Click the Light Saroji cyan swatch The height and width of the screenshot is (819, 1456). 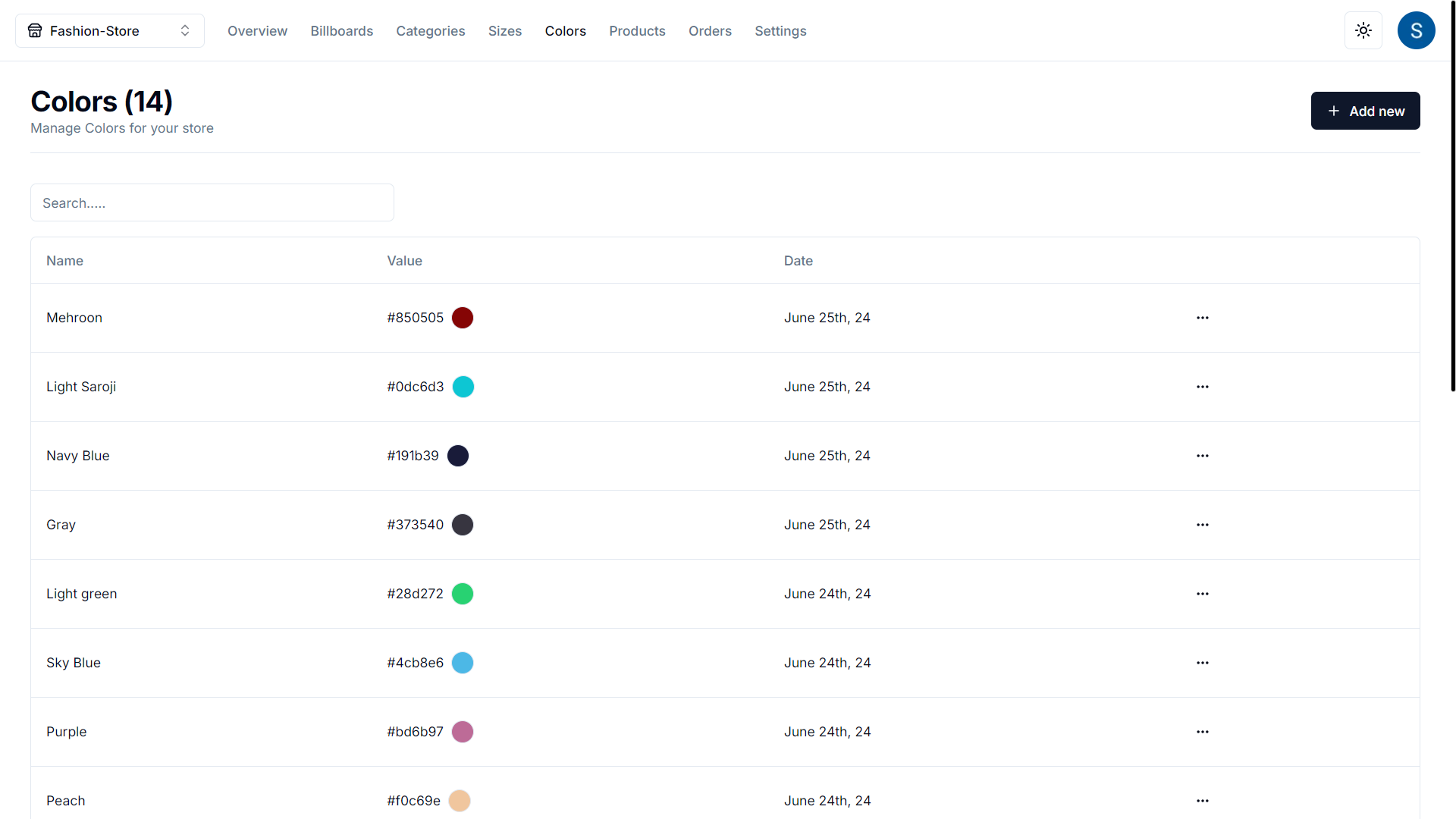463,387
